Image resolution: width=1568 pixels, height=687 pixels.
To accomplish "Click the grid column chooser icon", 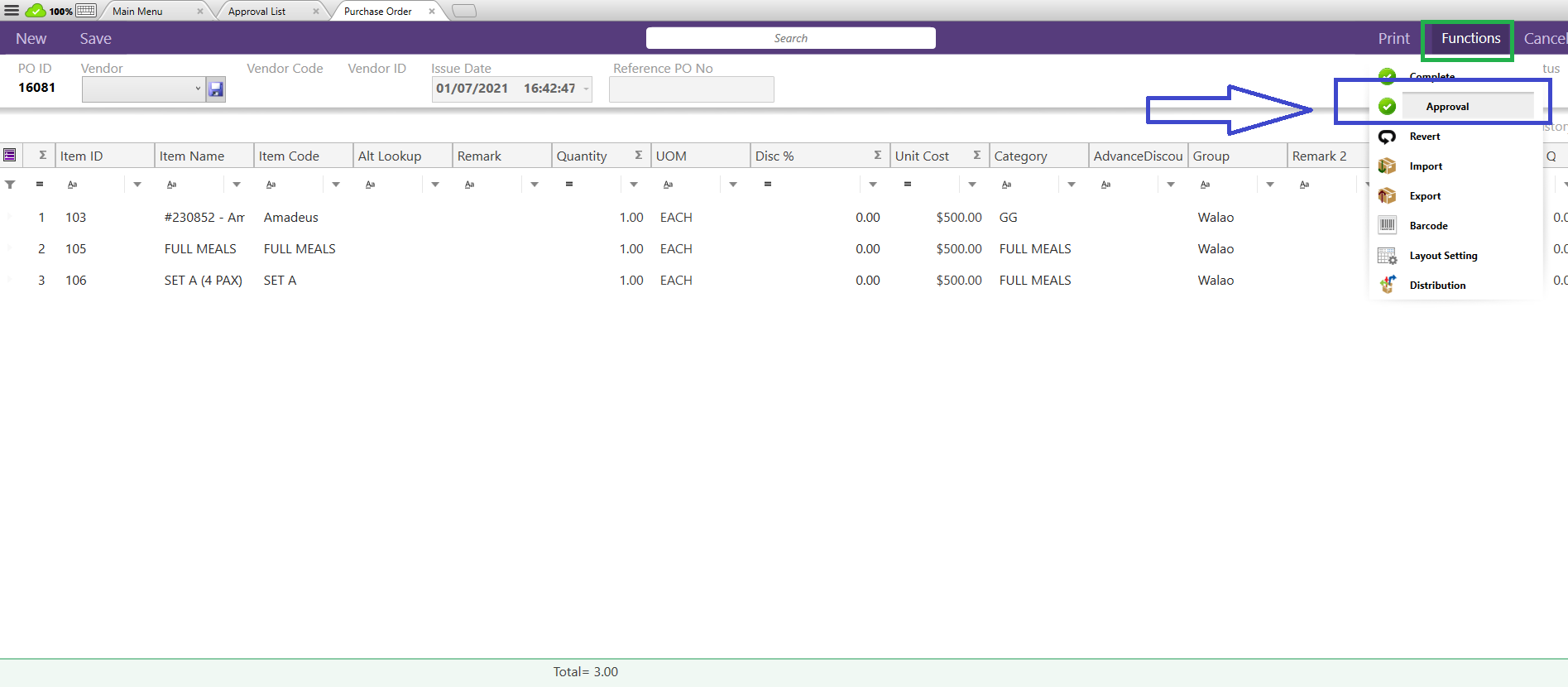I will (x=10, y=156).
